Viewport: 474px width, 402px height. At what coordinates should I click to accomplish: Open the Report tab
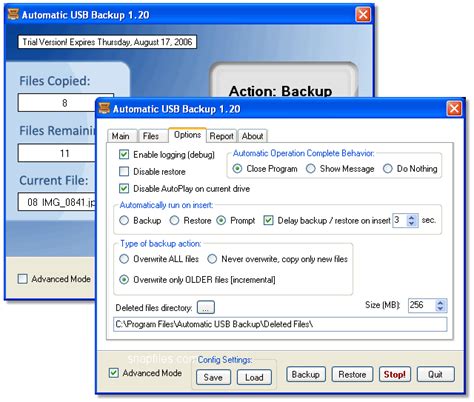coord(221,136)
